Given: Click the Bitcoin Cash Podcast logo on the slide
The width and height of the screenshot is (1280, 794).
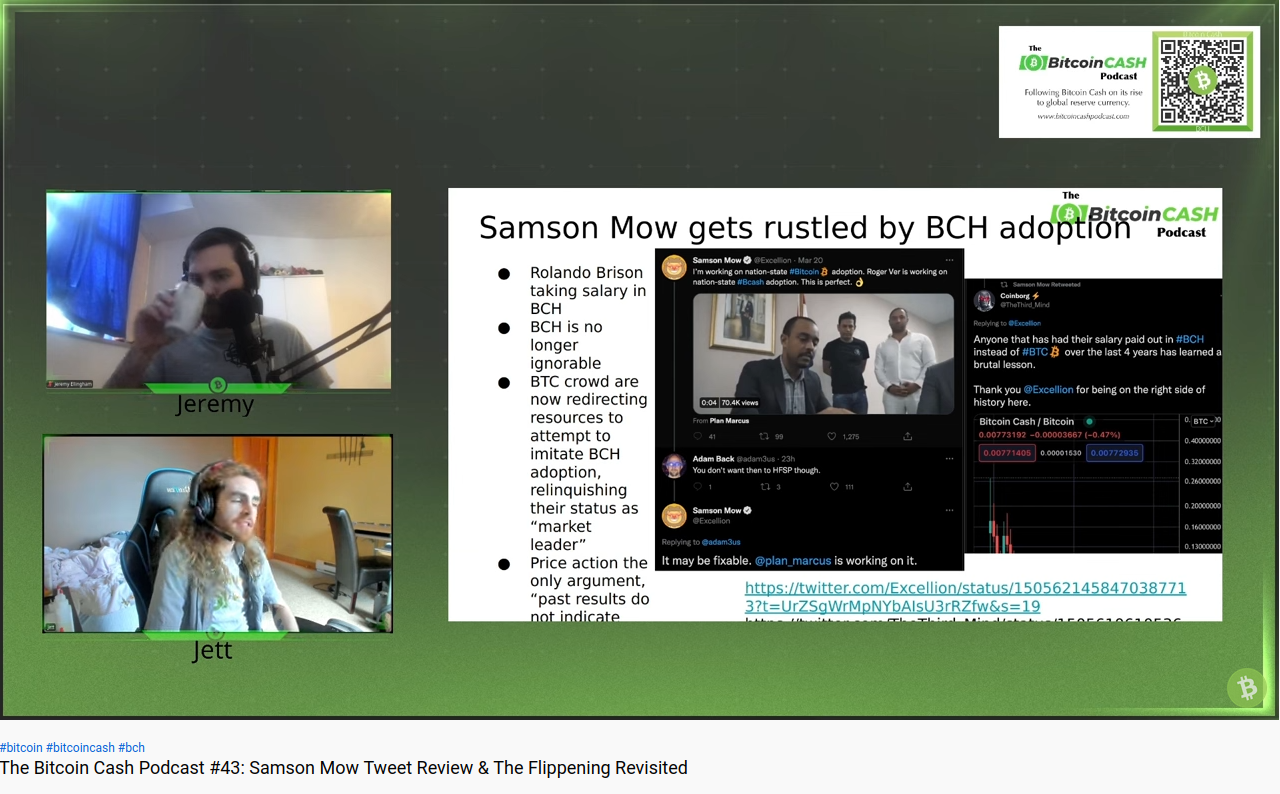Looking at the screenshot, I should [1135, 214].
